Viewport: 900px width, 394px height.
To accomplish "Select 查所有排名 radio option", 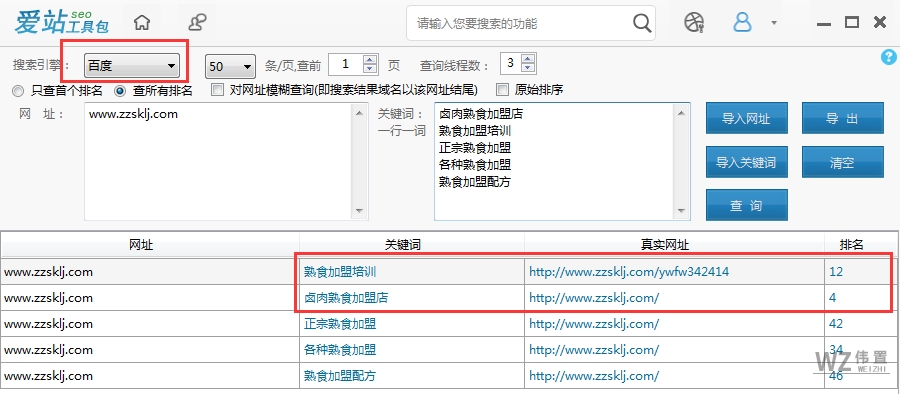I will coord(154,91).
